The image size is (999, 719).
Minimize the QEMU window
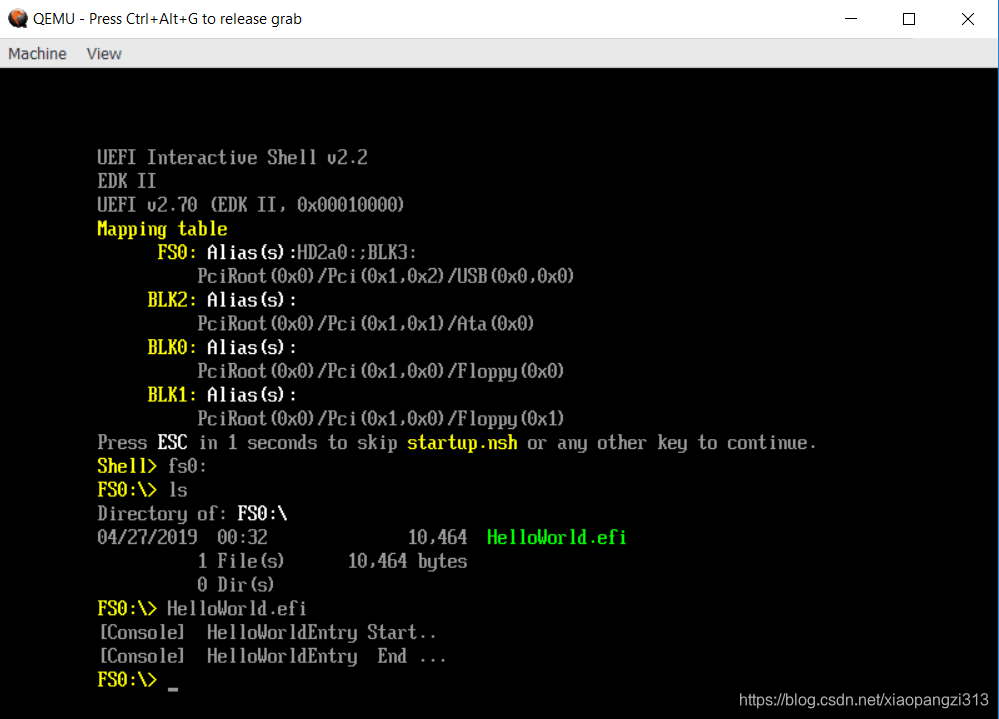pos(851,18)
